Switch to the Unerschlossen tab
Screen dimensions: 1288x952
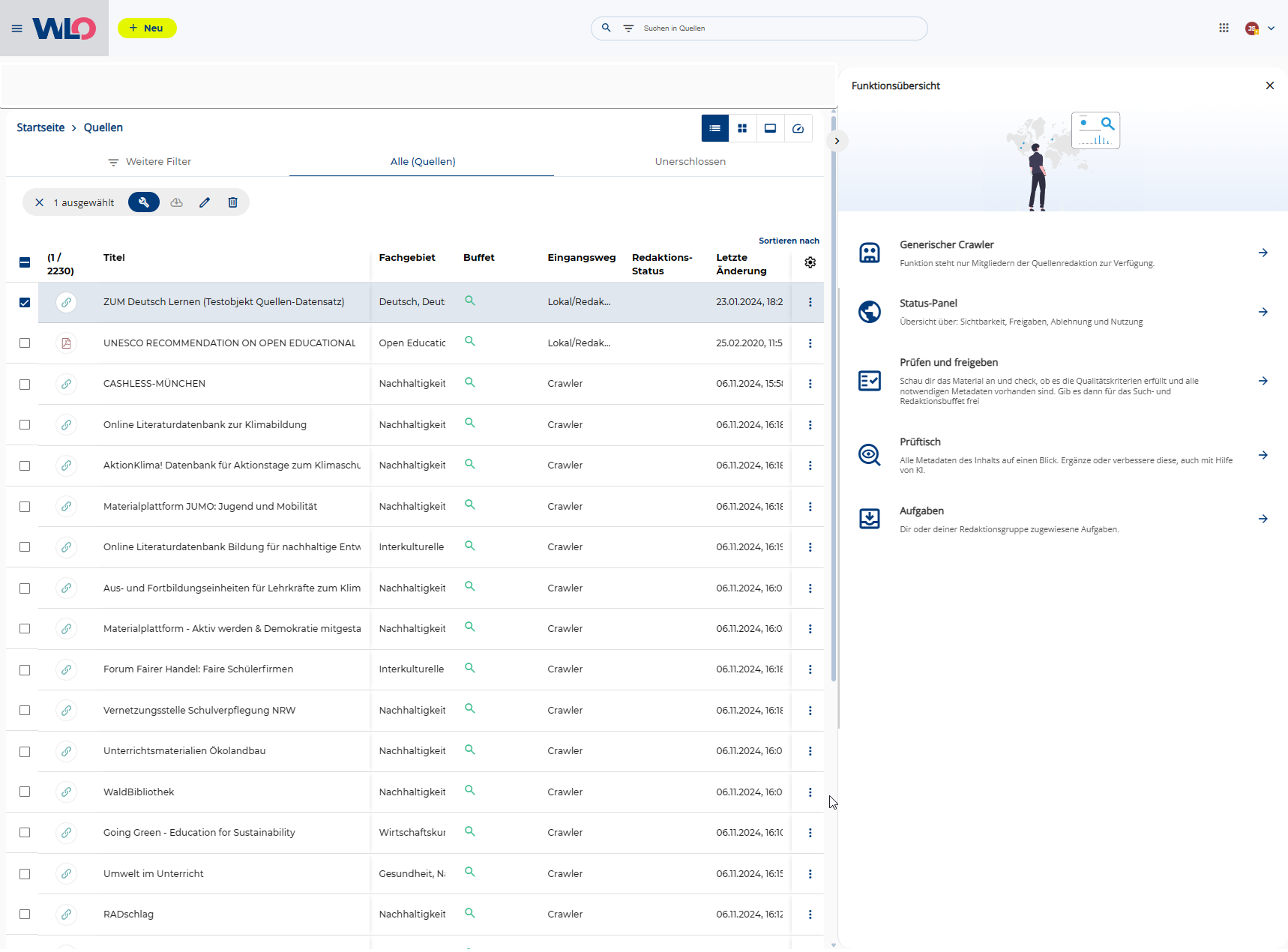pos(690,161)
